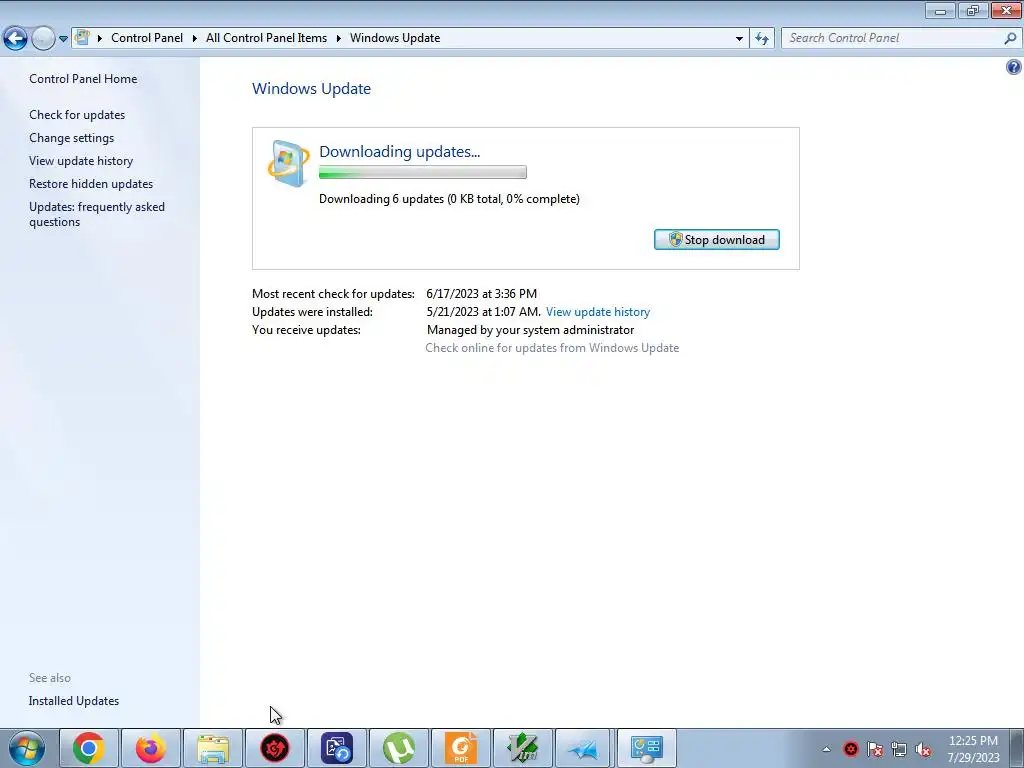Screen dimensions: 1024x768
Task: Open the address bar history dropdown
Action: click(739, 38)
